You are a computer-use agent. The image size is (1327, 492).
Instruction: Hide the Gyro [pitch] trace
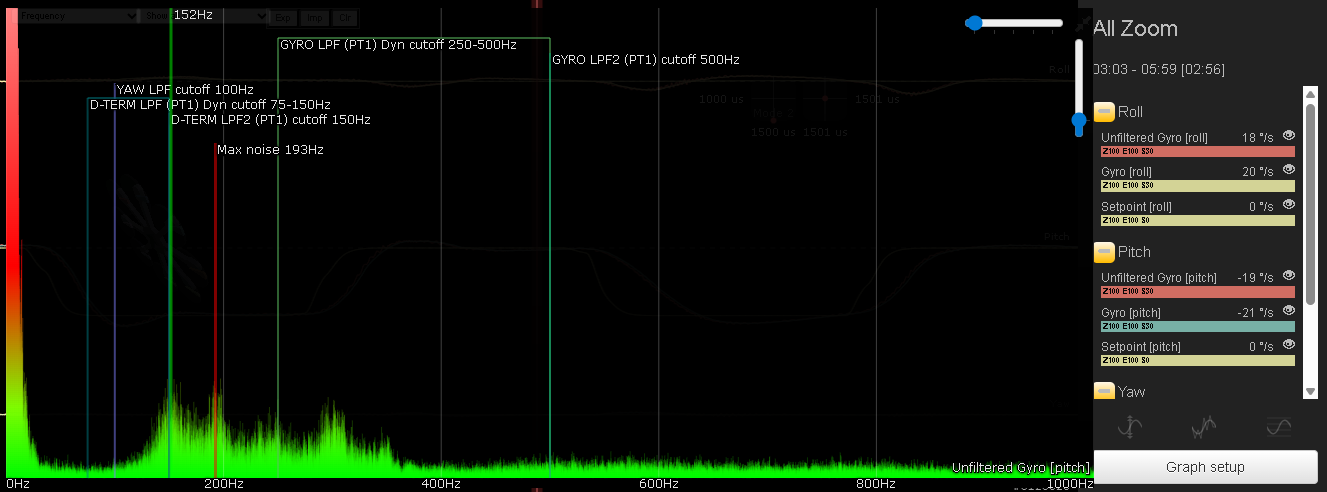(x=1289, y=311)
